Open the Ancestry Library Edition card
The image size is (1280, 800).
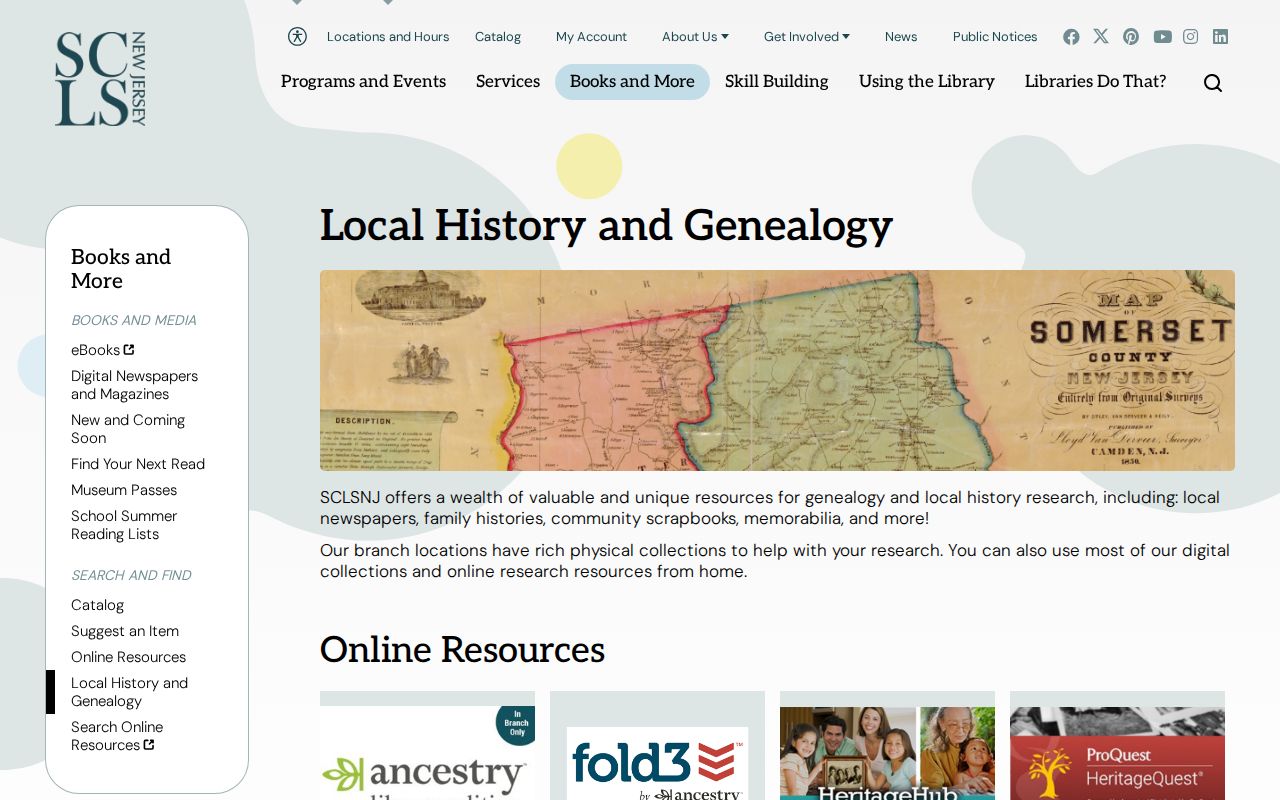click(x=427, y=746)
